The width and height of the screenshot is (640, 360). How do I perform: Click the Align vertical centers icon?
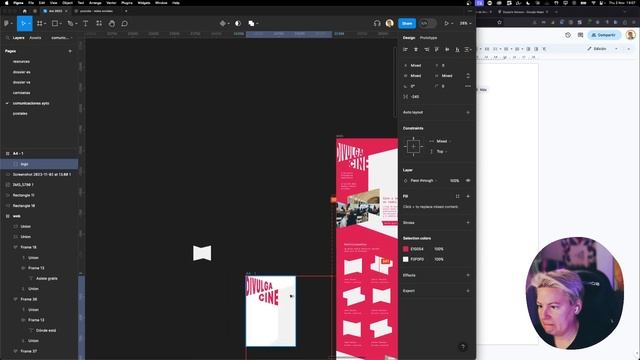[447, 50]
